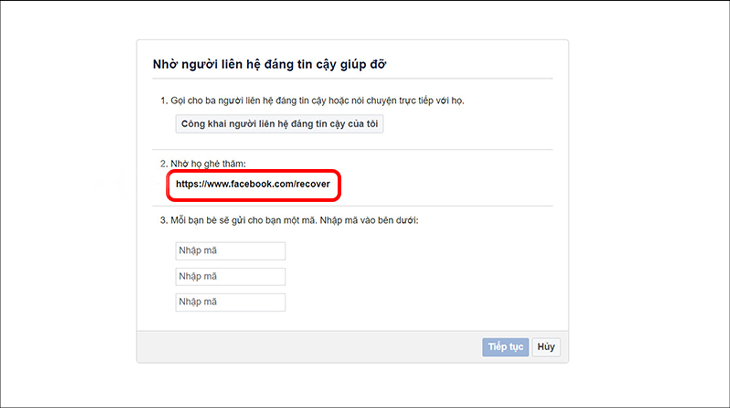The height and width of the screenshot is (408, 730).
Task: Click 'Công khai người liên hệ đáng tin cậy của tôi' button
Action: (x=279, y=124)
